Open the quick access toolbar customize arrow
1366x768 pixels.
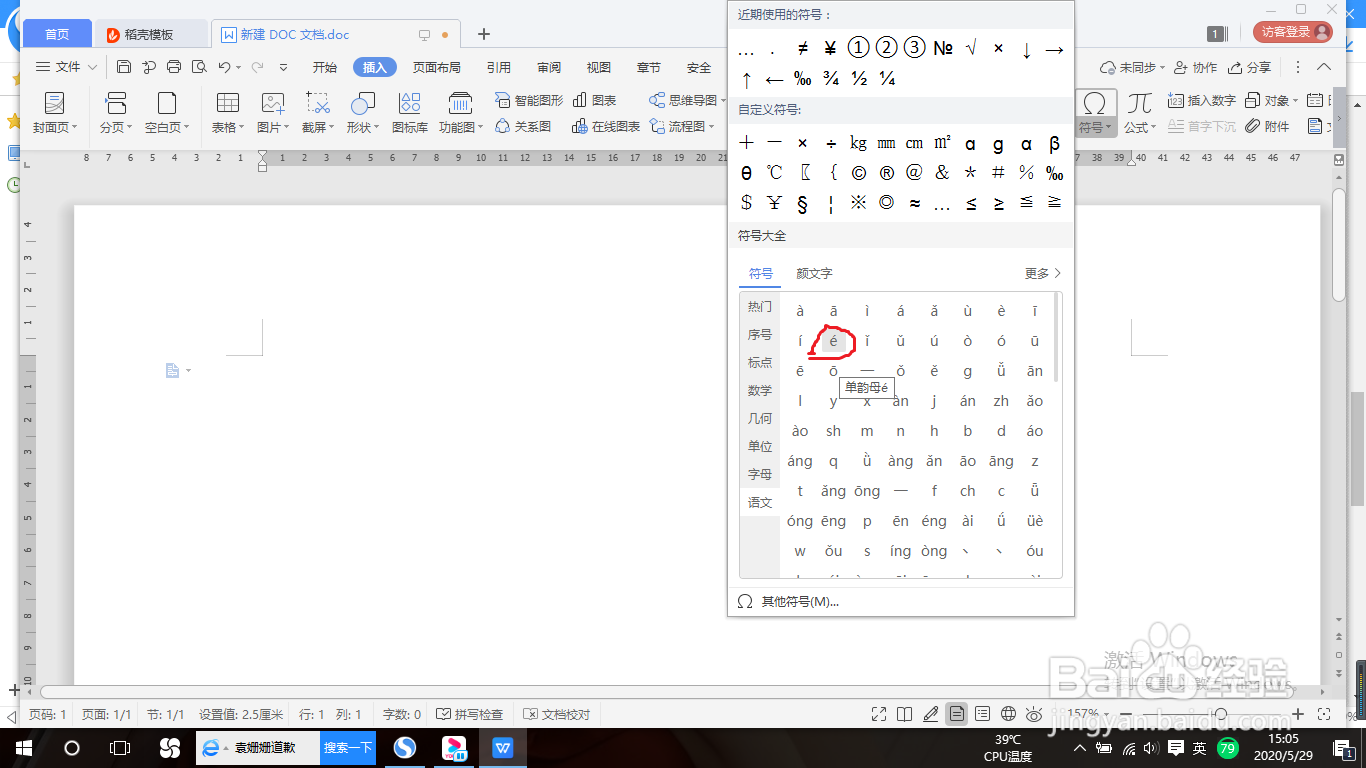284,67
